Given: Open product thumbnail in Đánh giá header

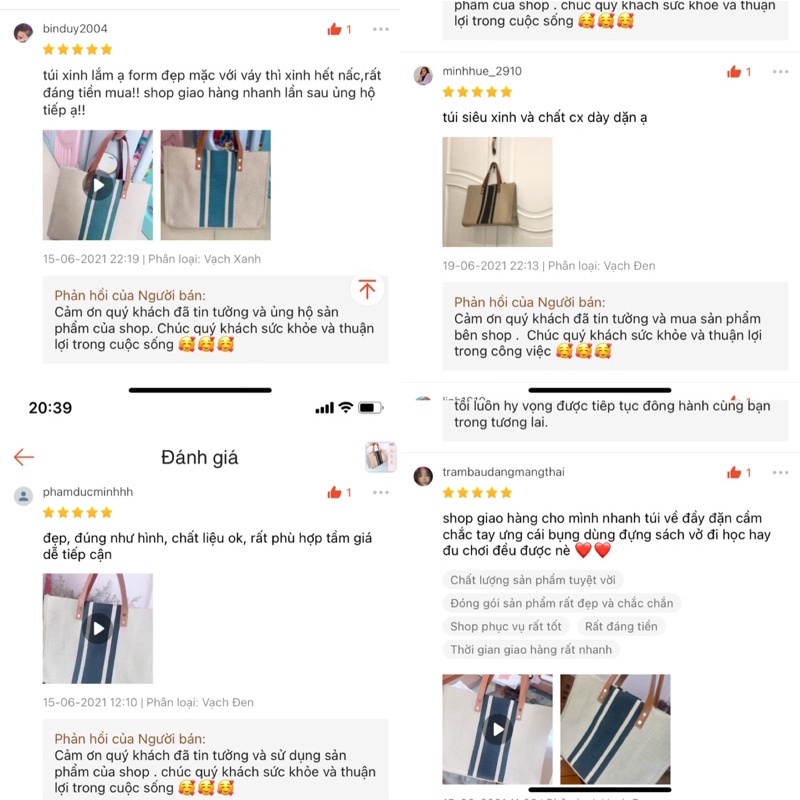Looking at the screenshot, I should (x=381, y=457).
